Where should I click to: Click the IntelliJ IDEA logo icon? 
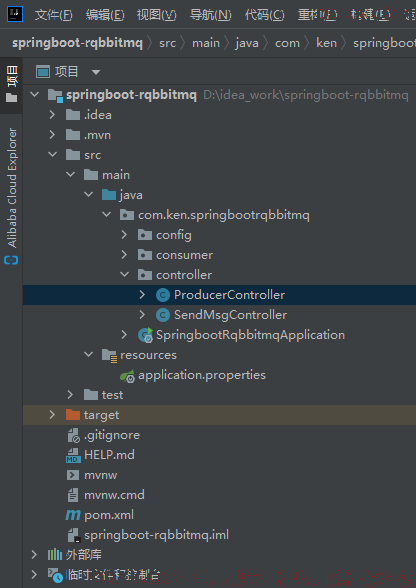[x=15, y=14]
